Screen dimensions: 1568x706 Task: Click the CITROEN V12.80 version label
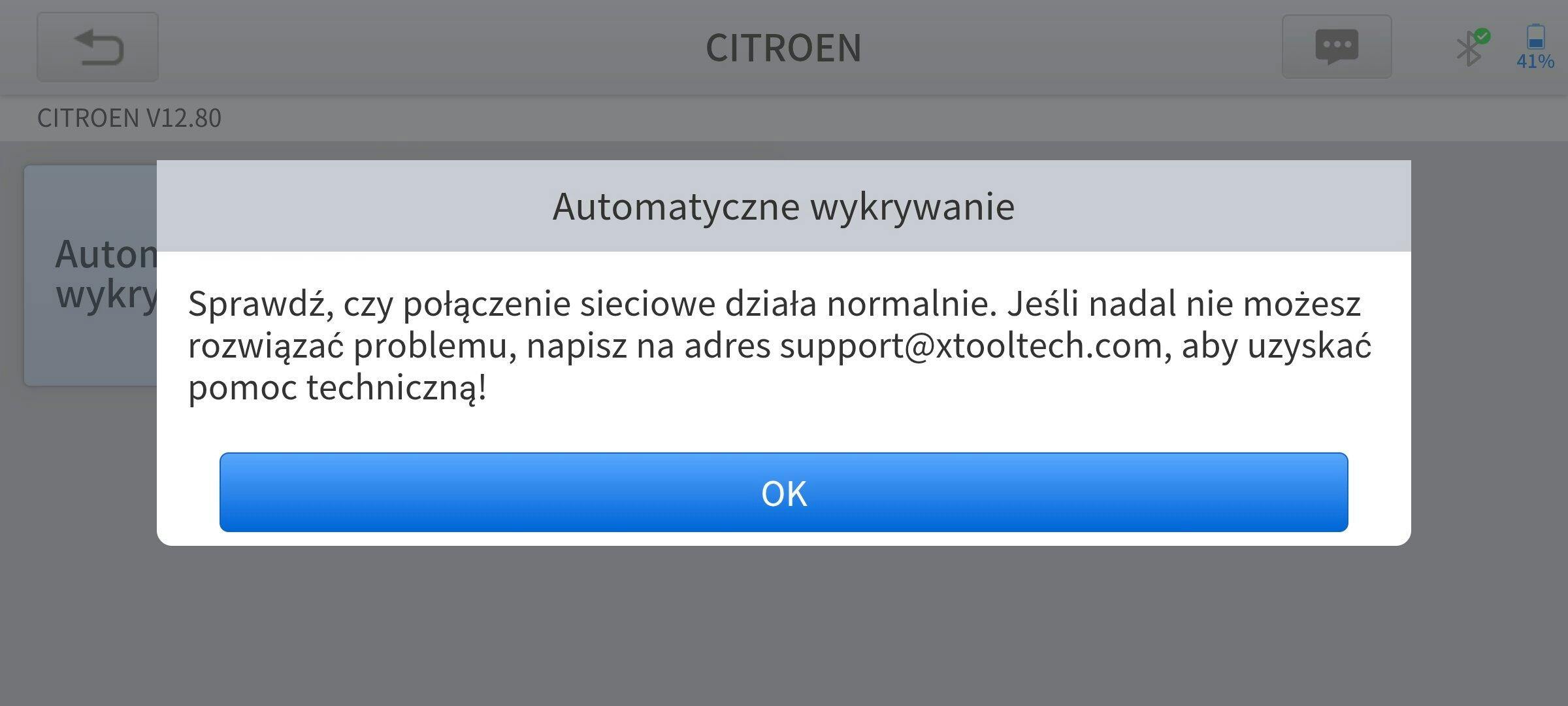pos(129,118)
